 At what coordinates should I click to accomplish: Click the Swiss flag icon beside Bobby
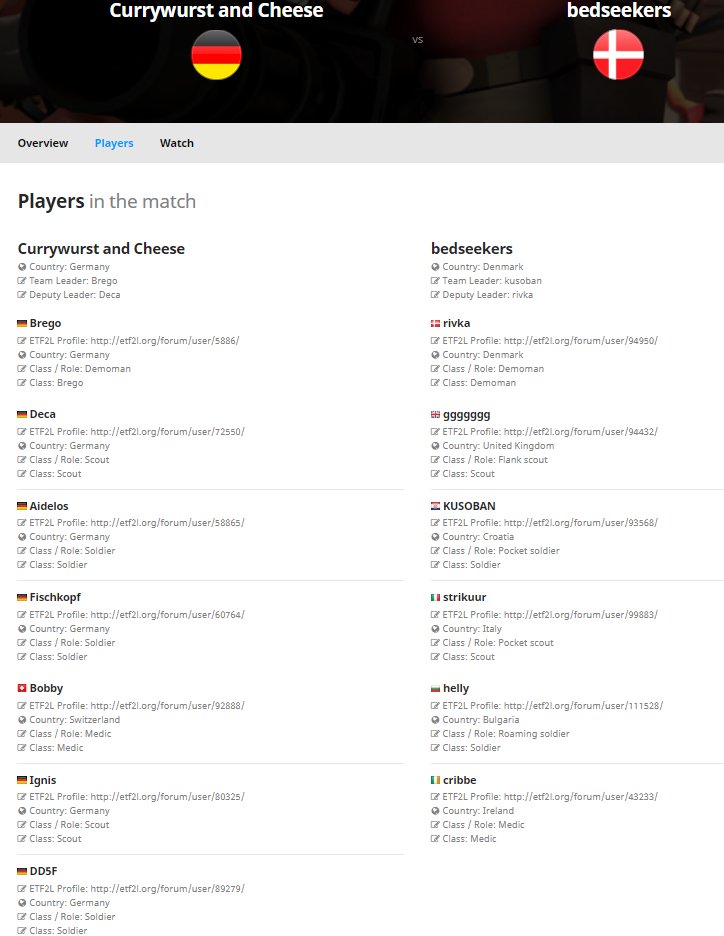pos(22,688)
